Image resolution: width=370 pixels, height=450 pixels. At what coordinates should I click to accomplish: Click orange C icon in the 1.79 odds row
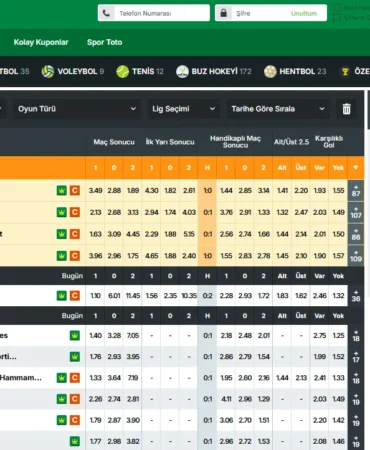tap(75, 420)
